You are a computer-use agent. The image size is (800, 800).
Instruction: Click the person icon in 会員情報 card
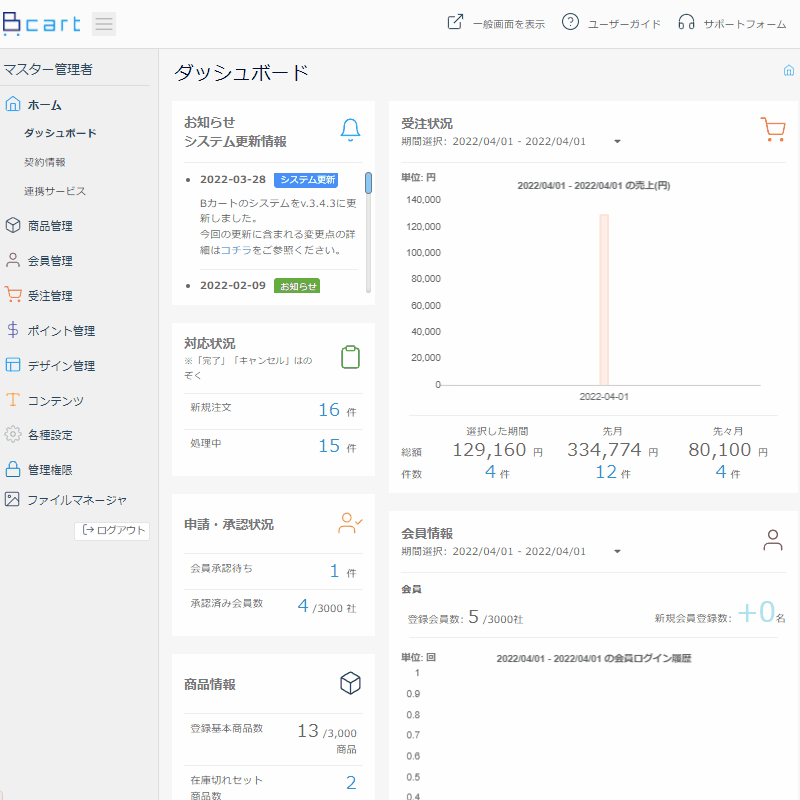[x=773, y=540]
